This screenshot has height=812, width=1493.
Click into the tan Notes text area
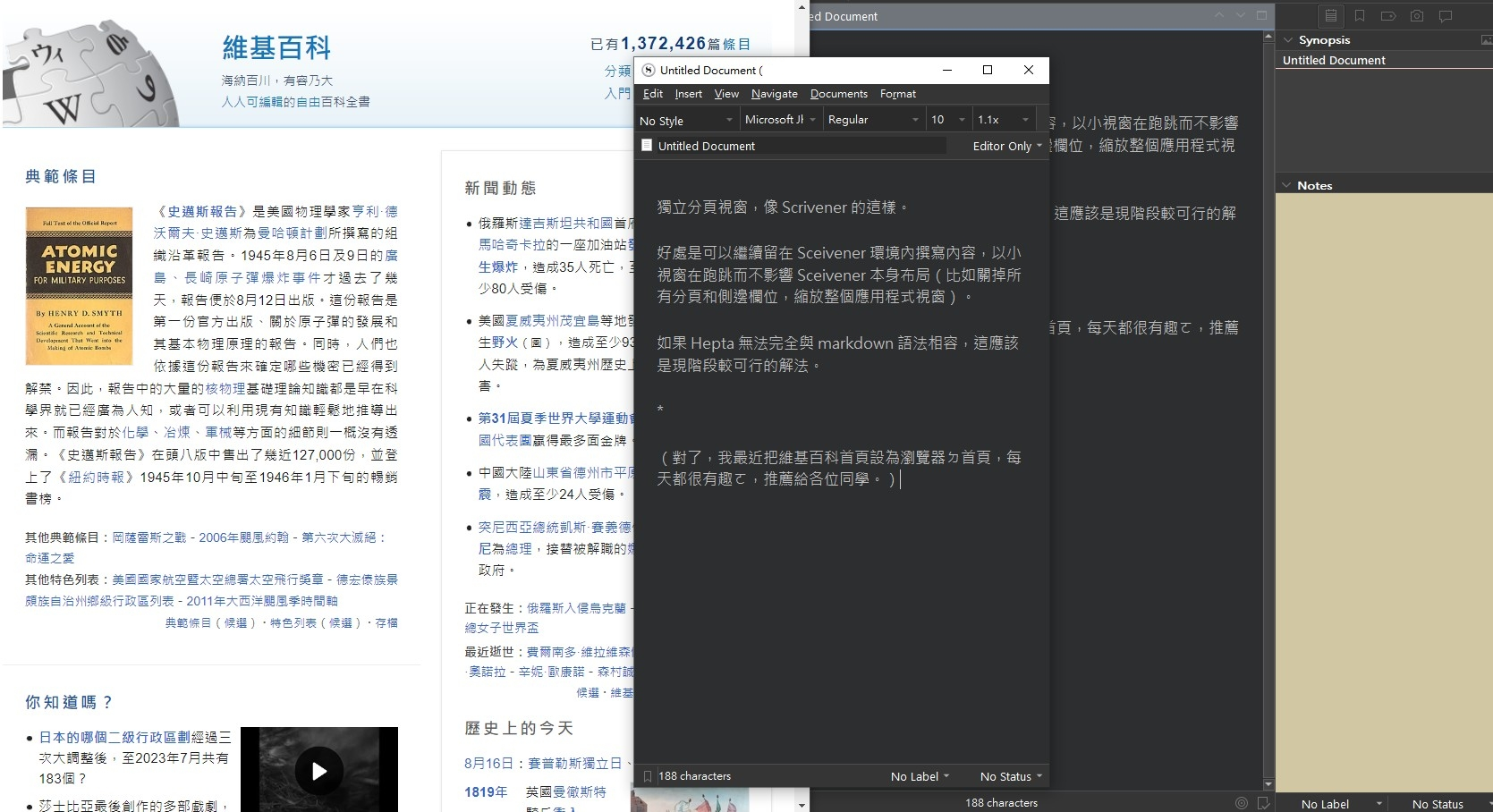(1384, 492)
